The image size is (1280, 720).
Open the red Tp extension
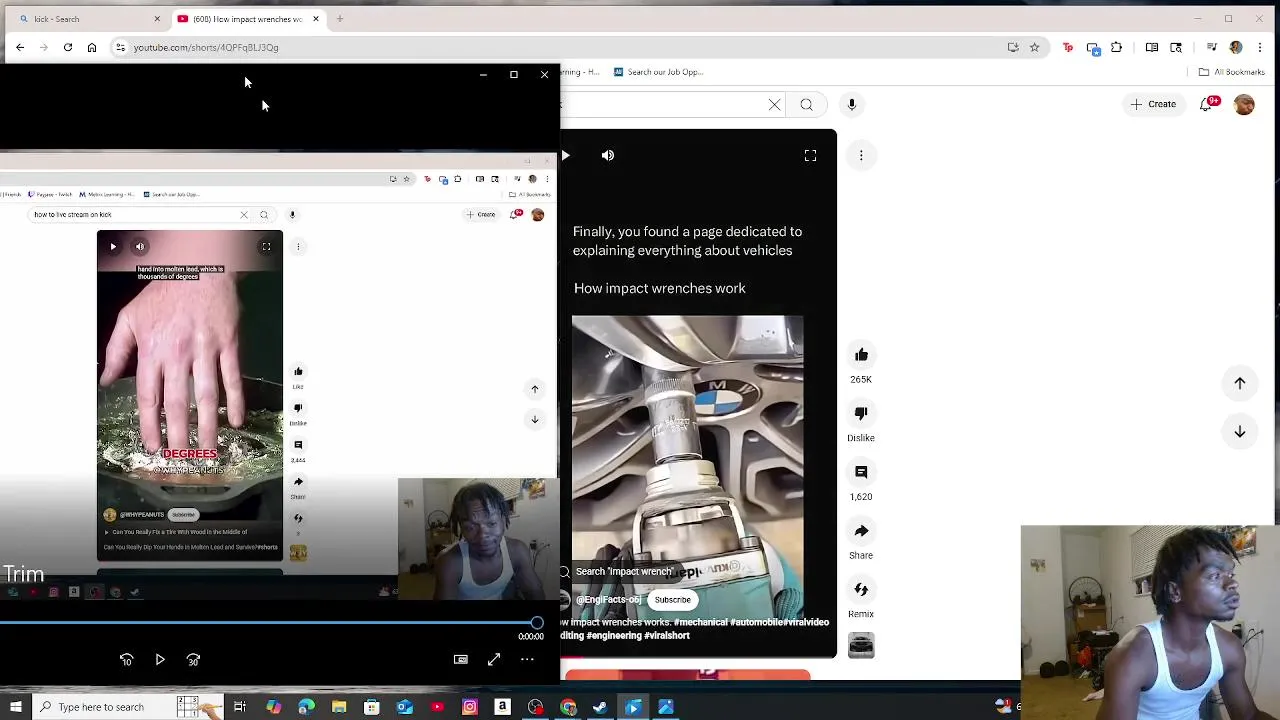1068,47
